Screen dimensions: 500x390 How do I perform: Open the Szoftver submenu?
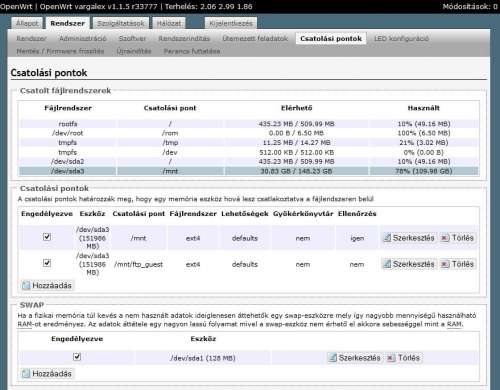pos(132,38)
